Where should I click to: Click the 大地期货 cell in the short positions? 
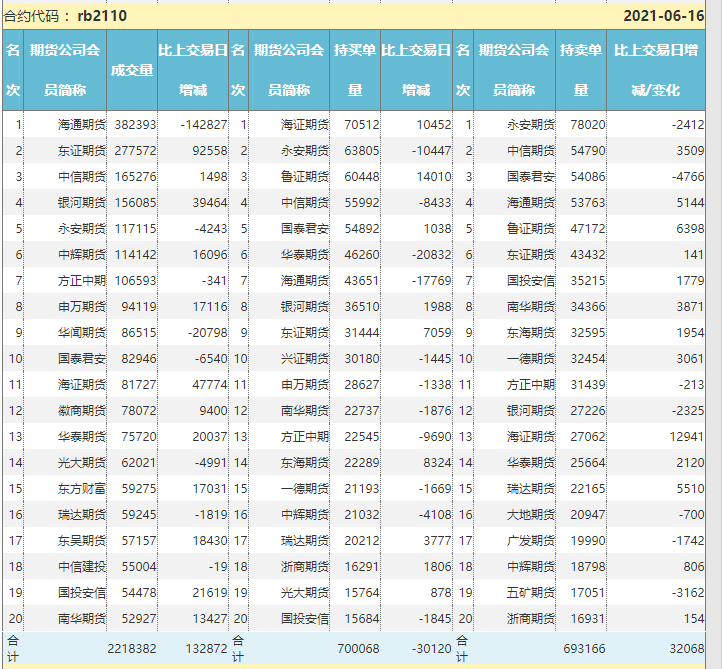[x=529, y=514]
